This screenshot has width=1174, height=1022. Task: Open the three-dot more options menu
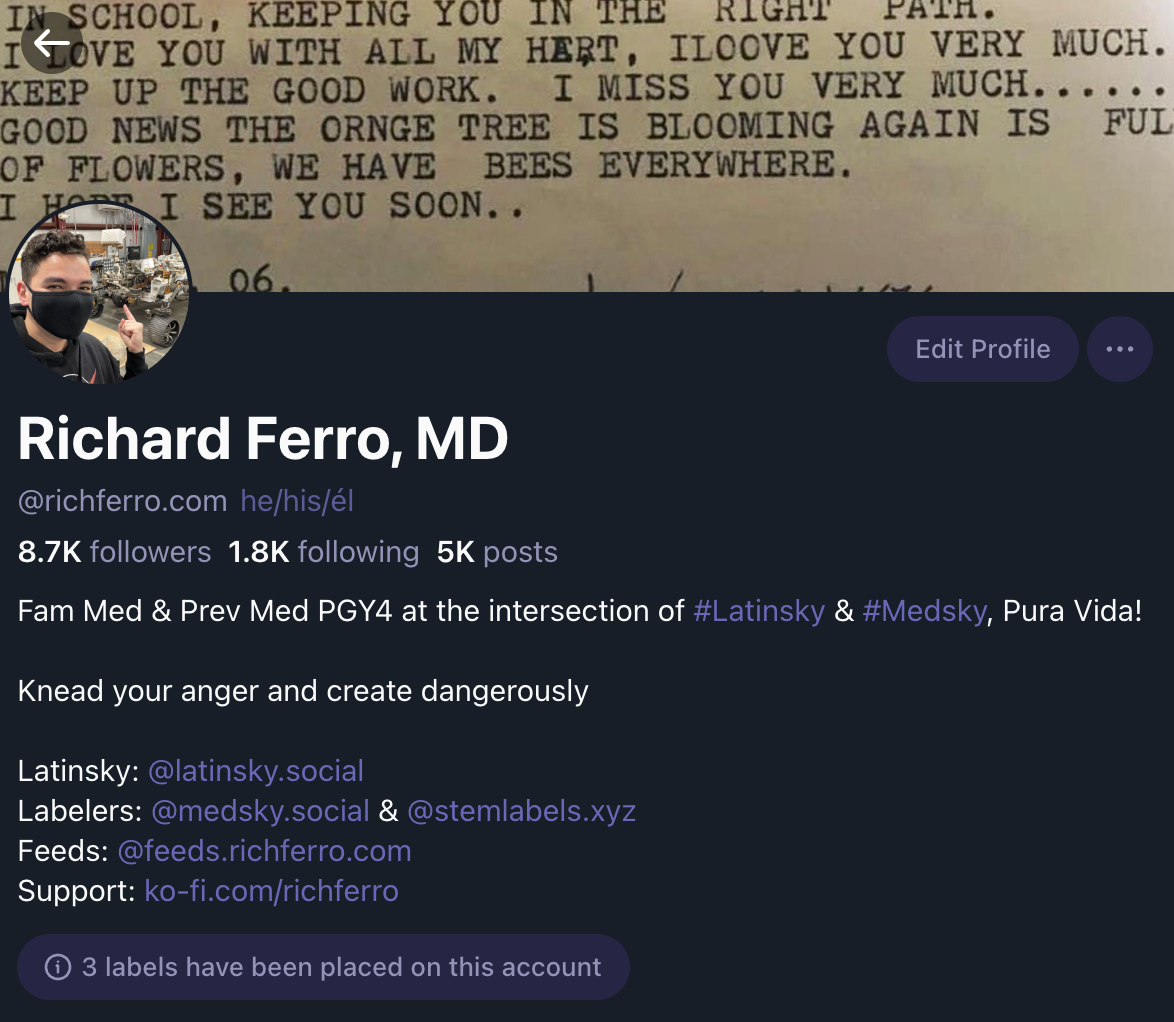(x=1119, y=349)
